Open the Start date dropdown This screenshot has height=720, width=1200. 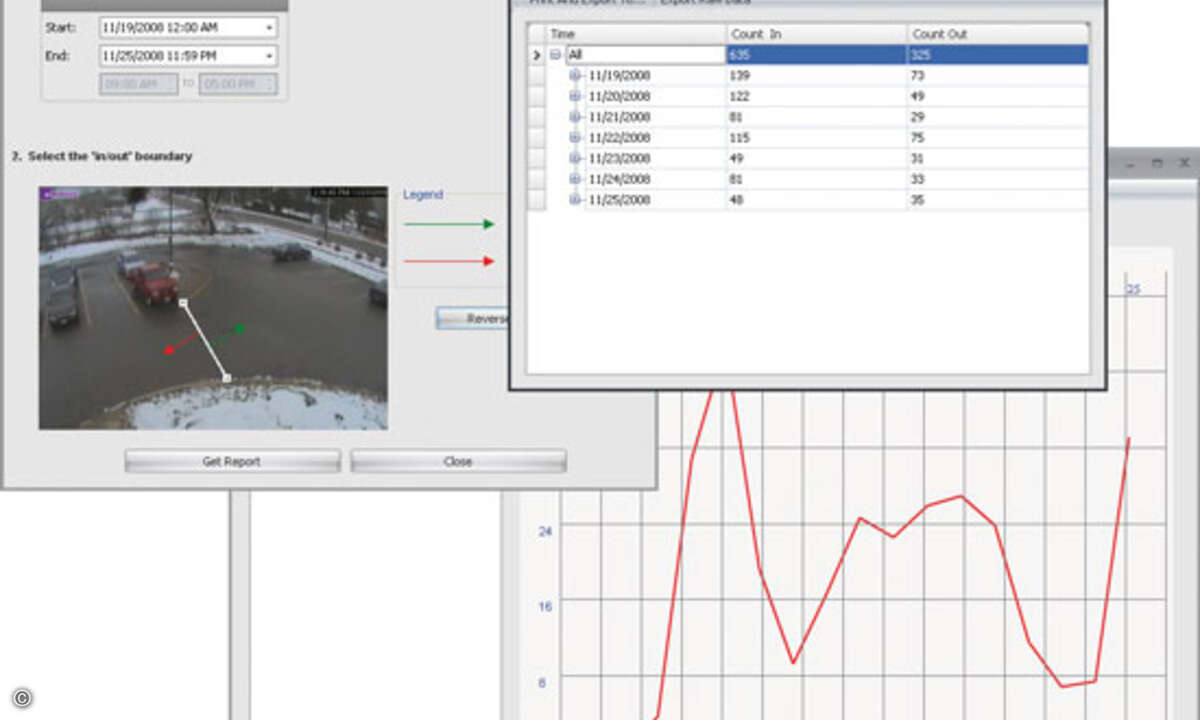coord(270,27)
